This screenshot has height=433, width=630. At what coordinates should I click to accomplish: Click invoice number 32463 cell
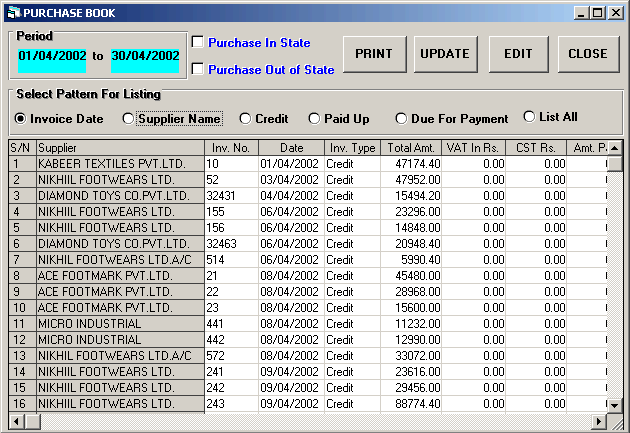tap(231, 244)
